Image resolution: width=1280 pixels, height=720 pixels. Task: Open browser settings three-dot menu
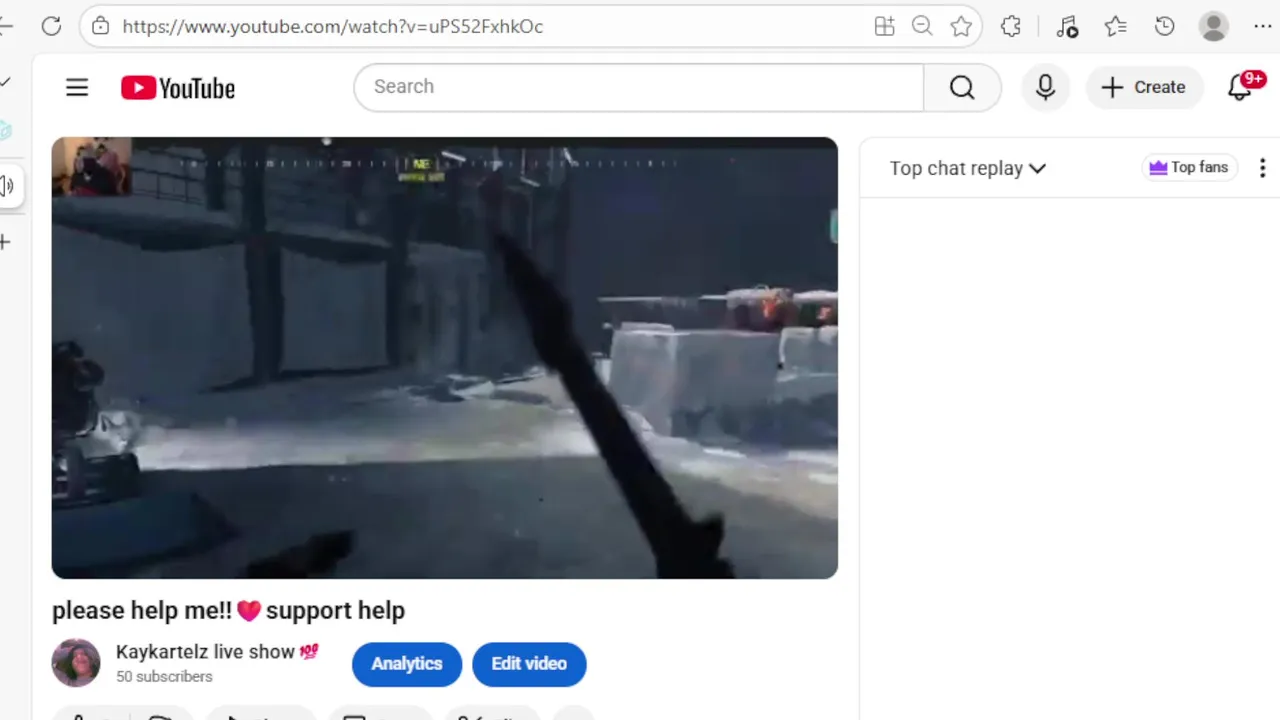(x=1263, y=27)
